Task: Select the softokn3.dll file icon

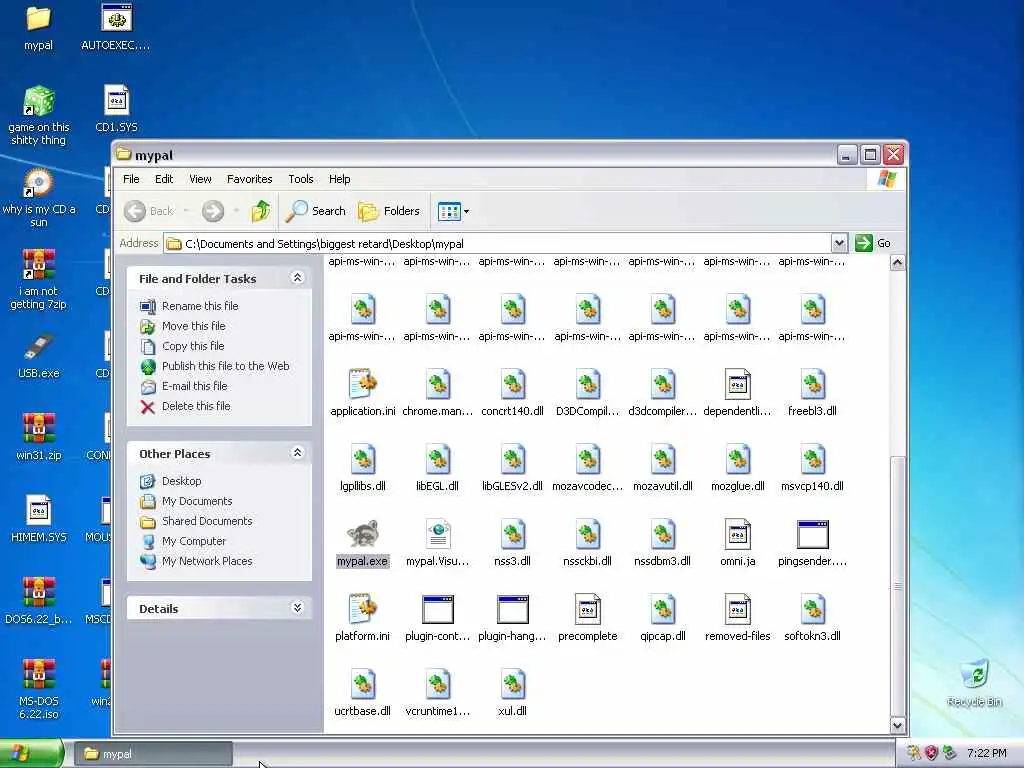Action: coord(812,609)
